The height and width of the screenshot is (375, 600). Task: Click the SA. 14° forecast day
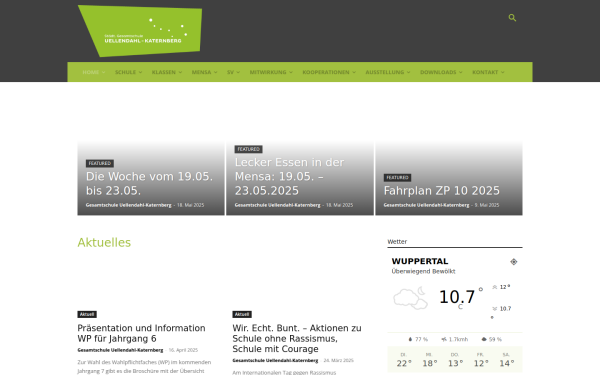pos(506,360)
